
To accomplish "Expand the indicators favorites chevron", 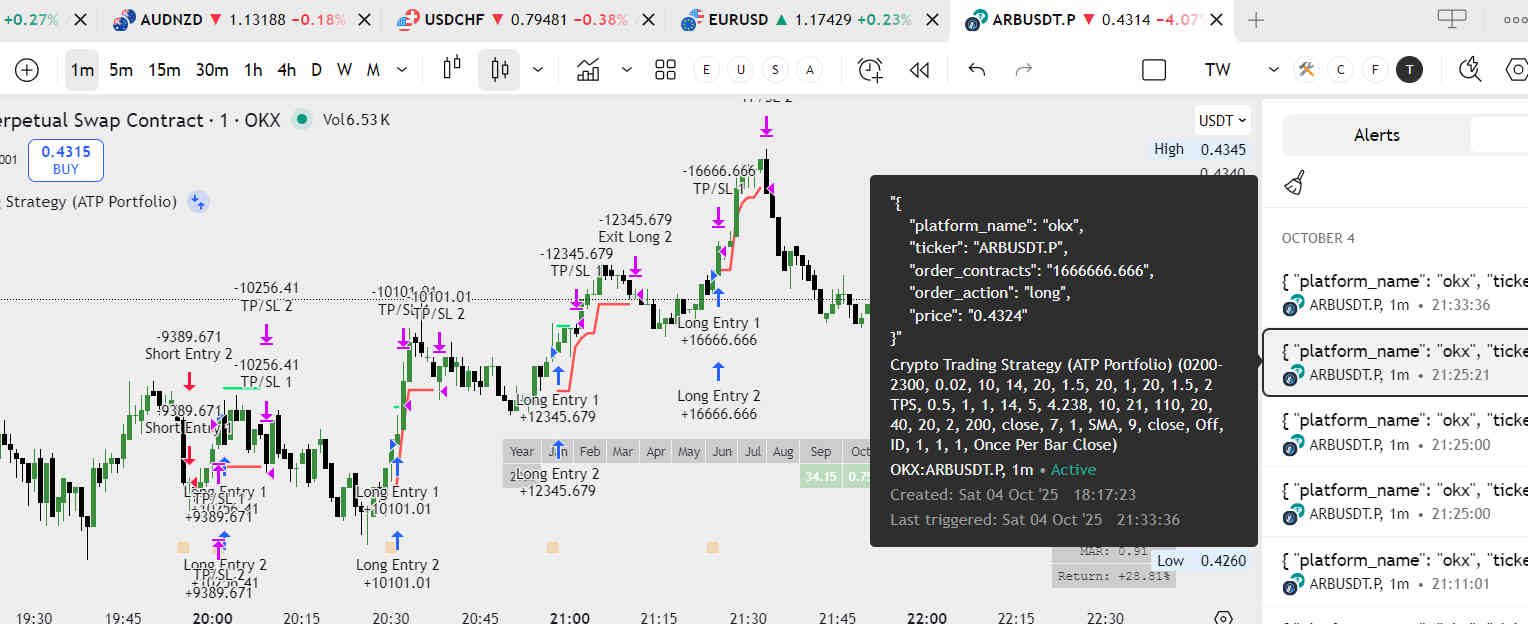I will (x=627, y=70).
